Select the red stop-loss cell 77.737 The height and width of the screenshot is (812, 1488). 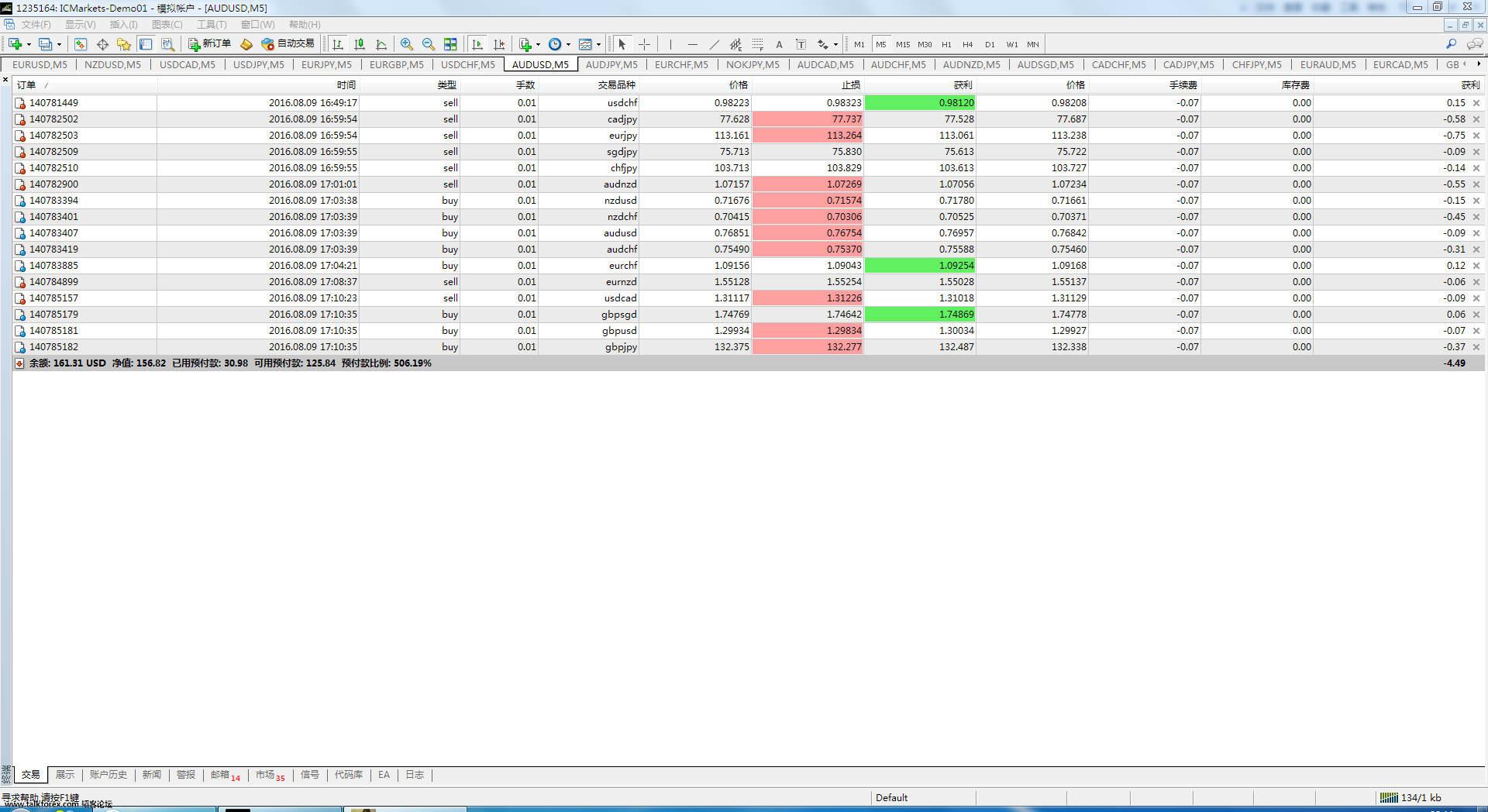pos(808,119)
